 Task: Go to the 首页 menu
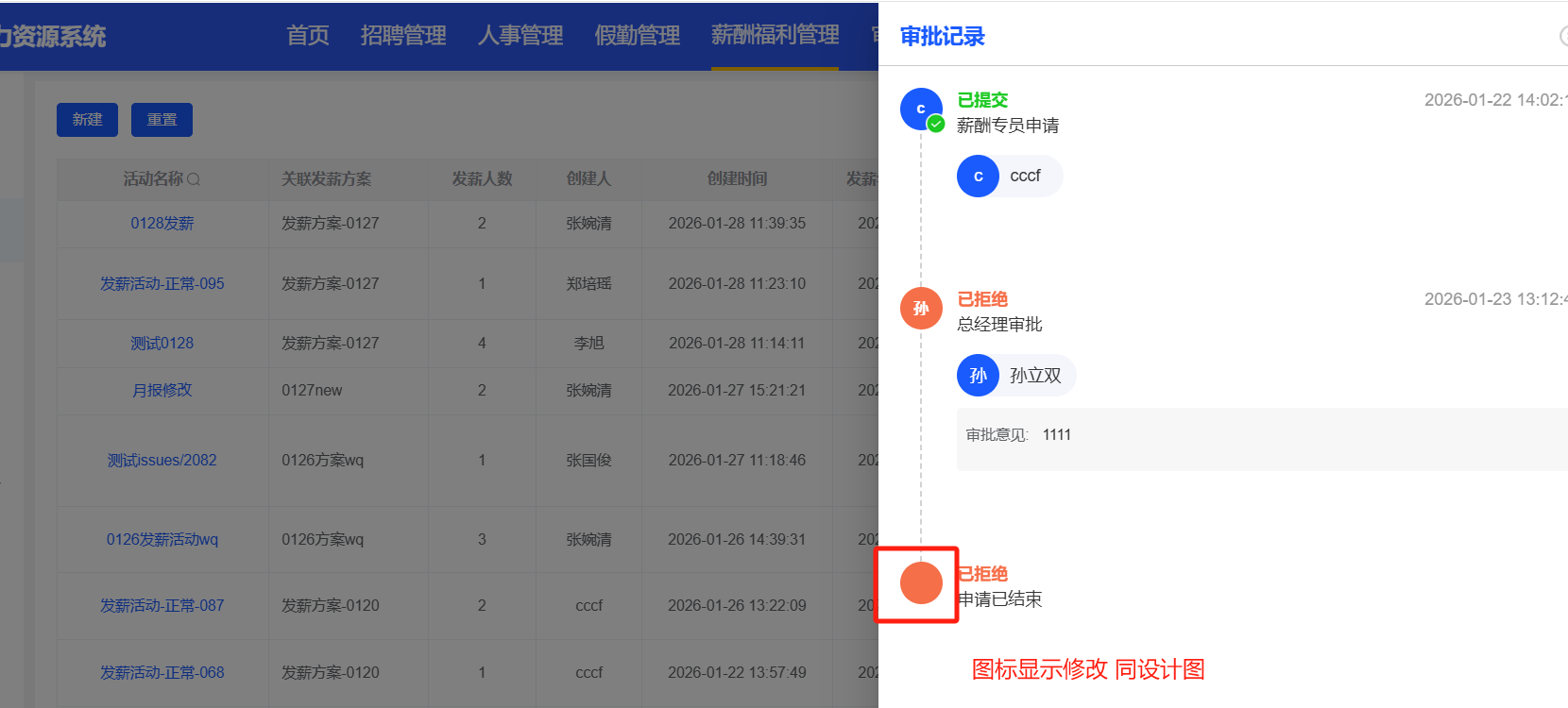click(x=308, y=36)
